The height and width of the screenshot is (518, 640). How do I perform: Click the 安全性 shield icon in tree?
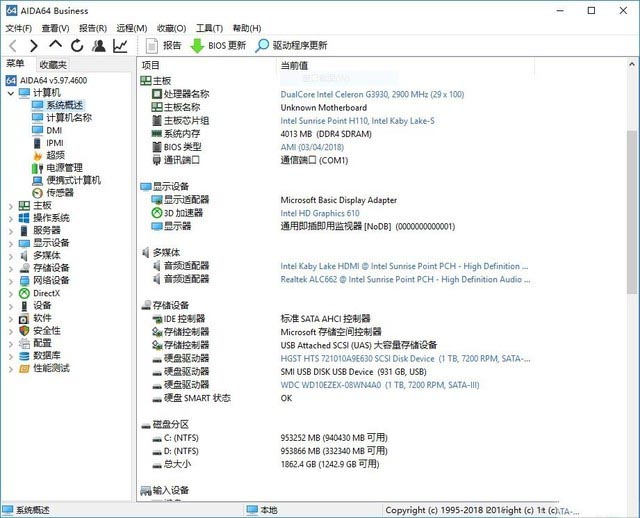pyautogui.click(x=24, y=331)
